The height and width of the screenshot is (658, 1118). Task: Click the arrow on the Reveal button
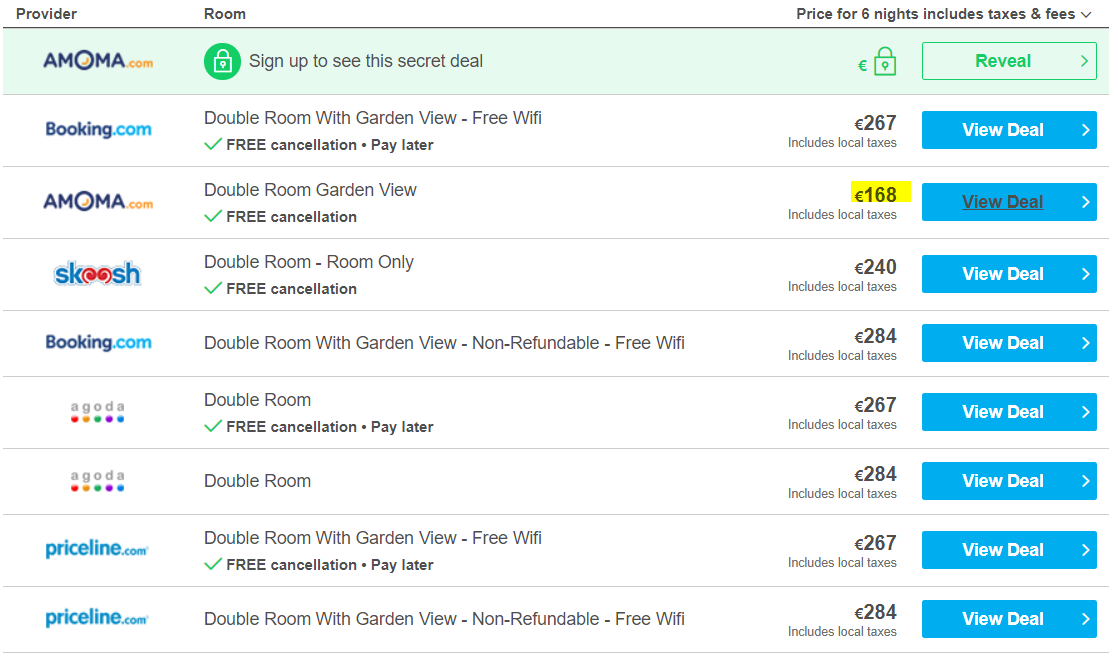pos(1084,61)
